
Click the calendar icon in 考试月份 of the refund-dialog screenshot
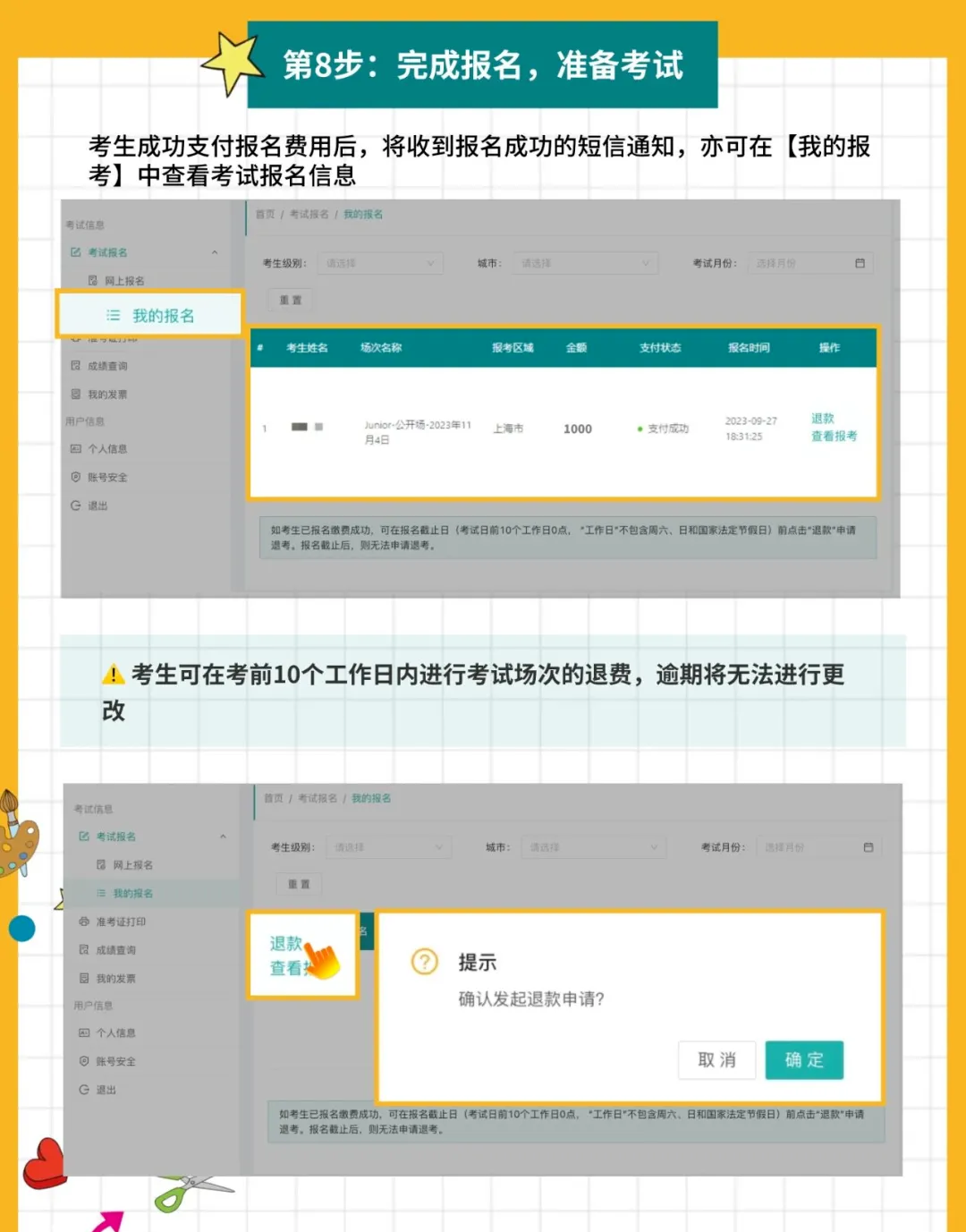pyautogui.click(x=868, y=847)
